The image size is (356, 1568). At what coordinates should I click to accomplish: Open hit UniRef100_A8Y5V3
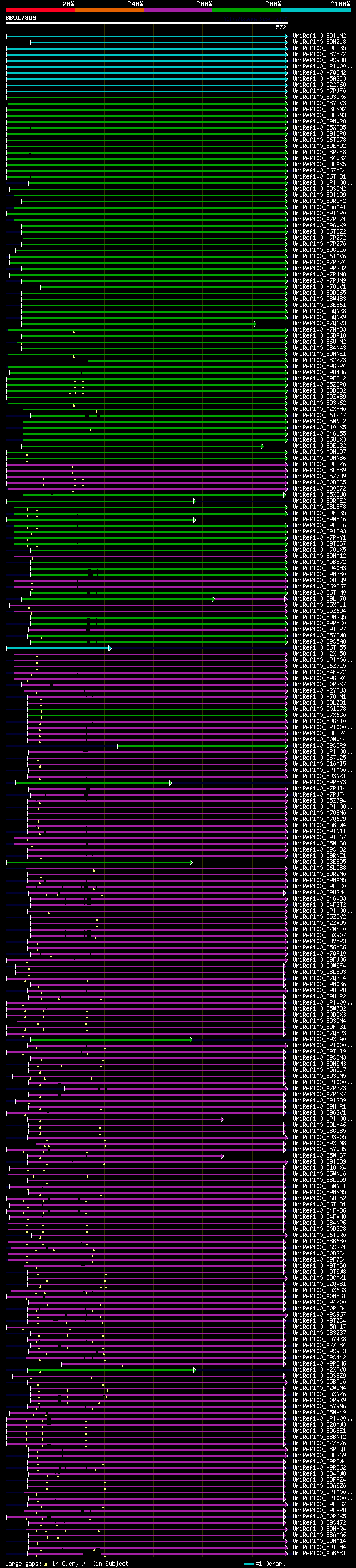point(319,103)
